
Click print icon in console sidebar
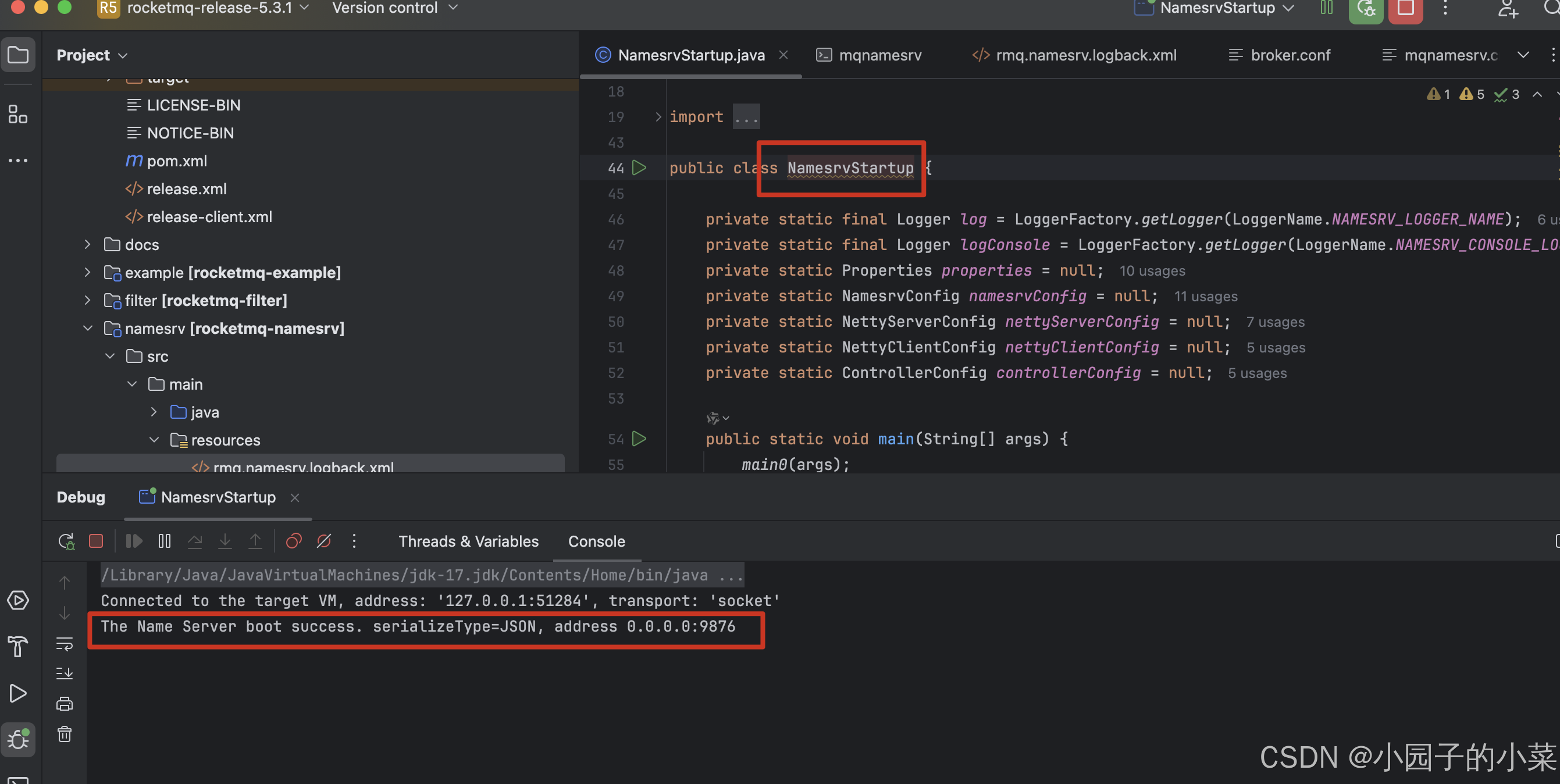64,704
